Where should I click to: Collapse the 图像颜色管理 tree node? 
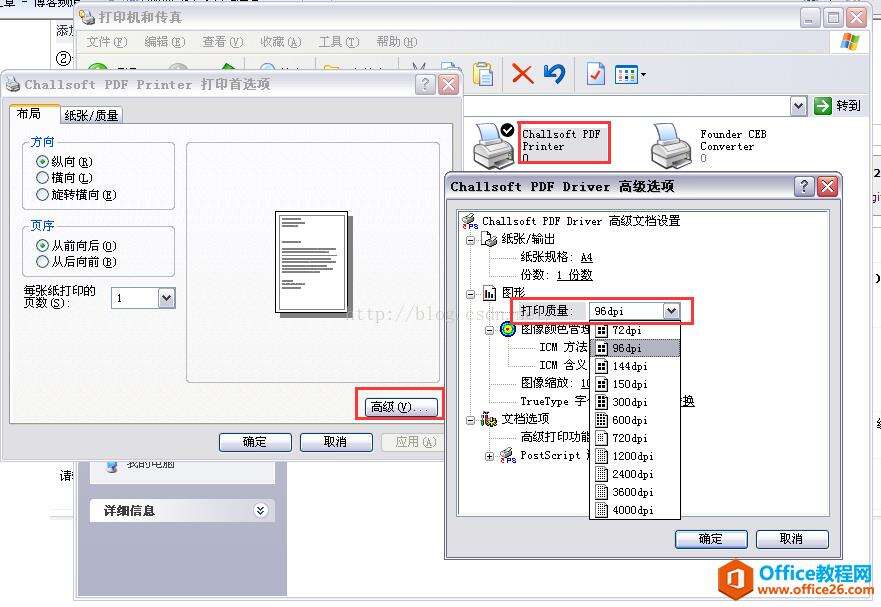click(x=489, y=330)
